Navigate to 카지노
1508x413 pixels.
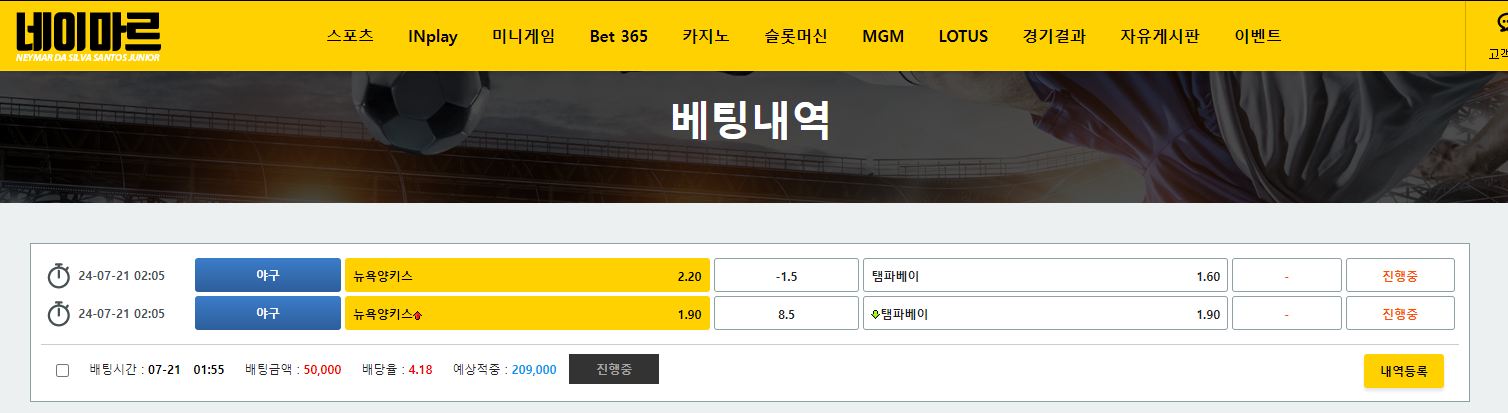706,36
